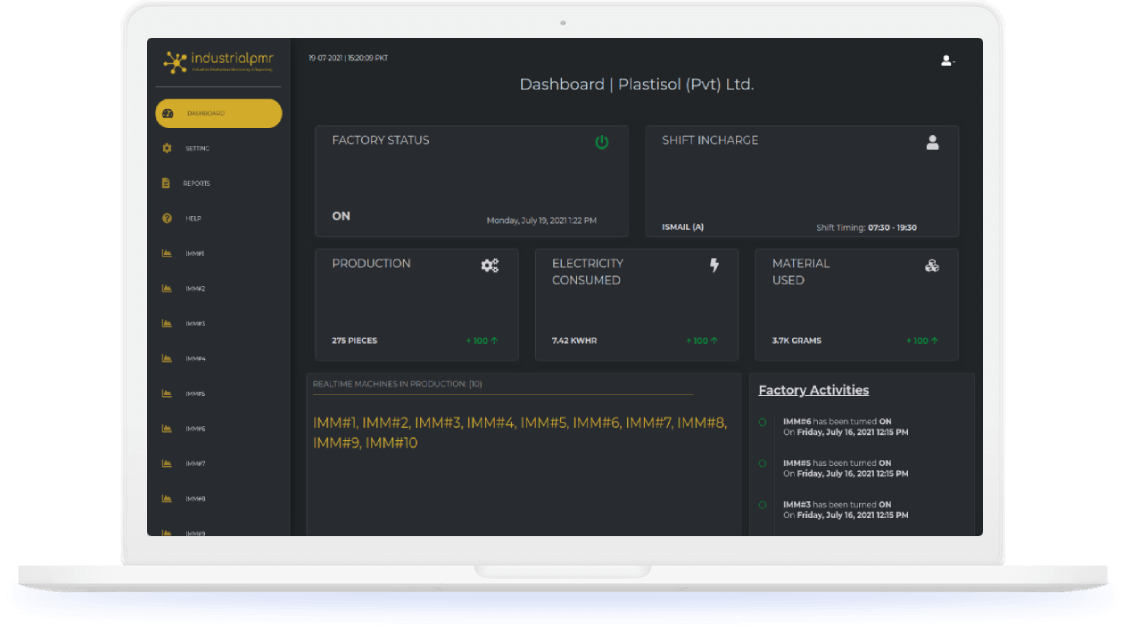Click the Dashboard | Plastisol (Pvt) Ltd. title
The width and height of the screenshot is (1126, 630).
(x=636, y=85)
